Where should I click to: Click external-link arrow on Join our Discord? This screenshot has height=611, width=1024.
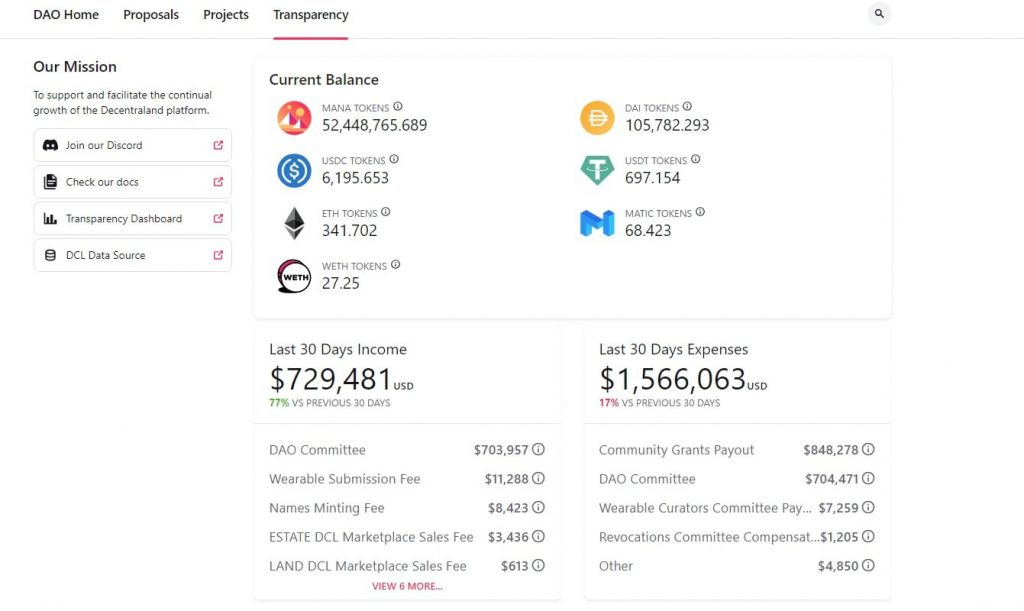218,145
